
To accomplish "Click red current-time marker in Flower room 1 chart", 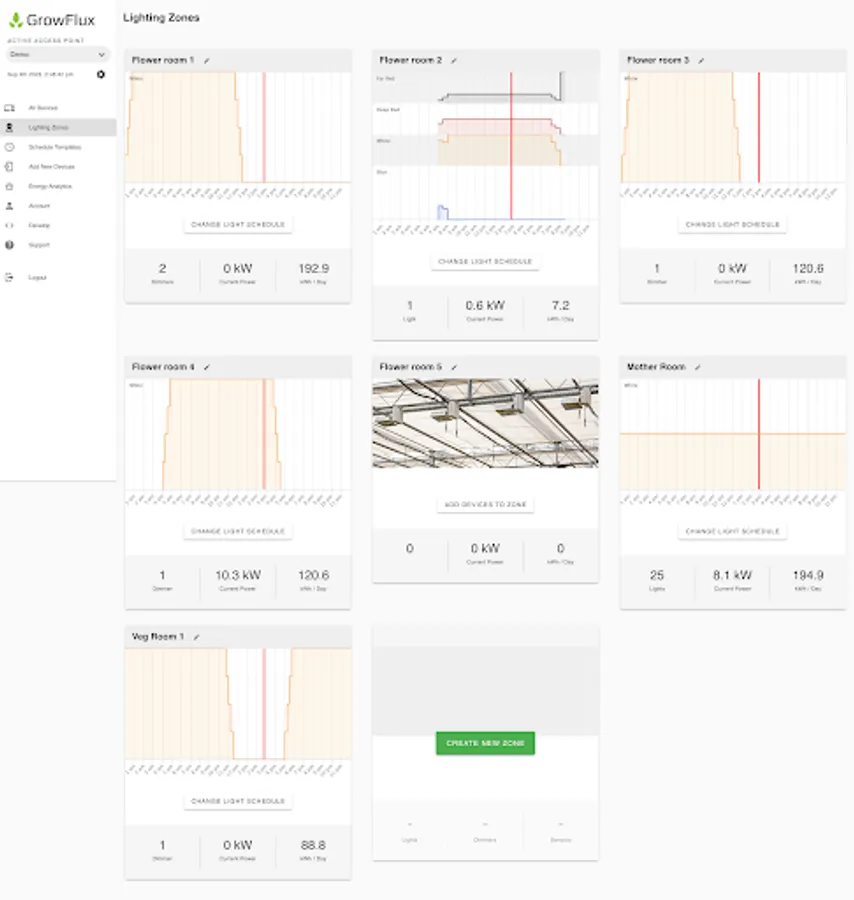I will pyautogui.click(x=264, y=127).
